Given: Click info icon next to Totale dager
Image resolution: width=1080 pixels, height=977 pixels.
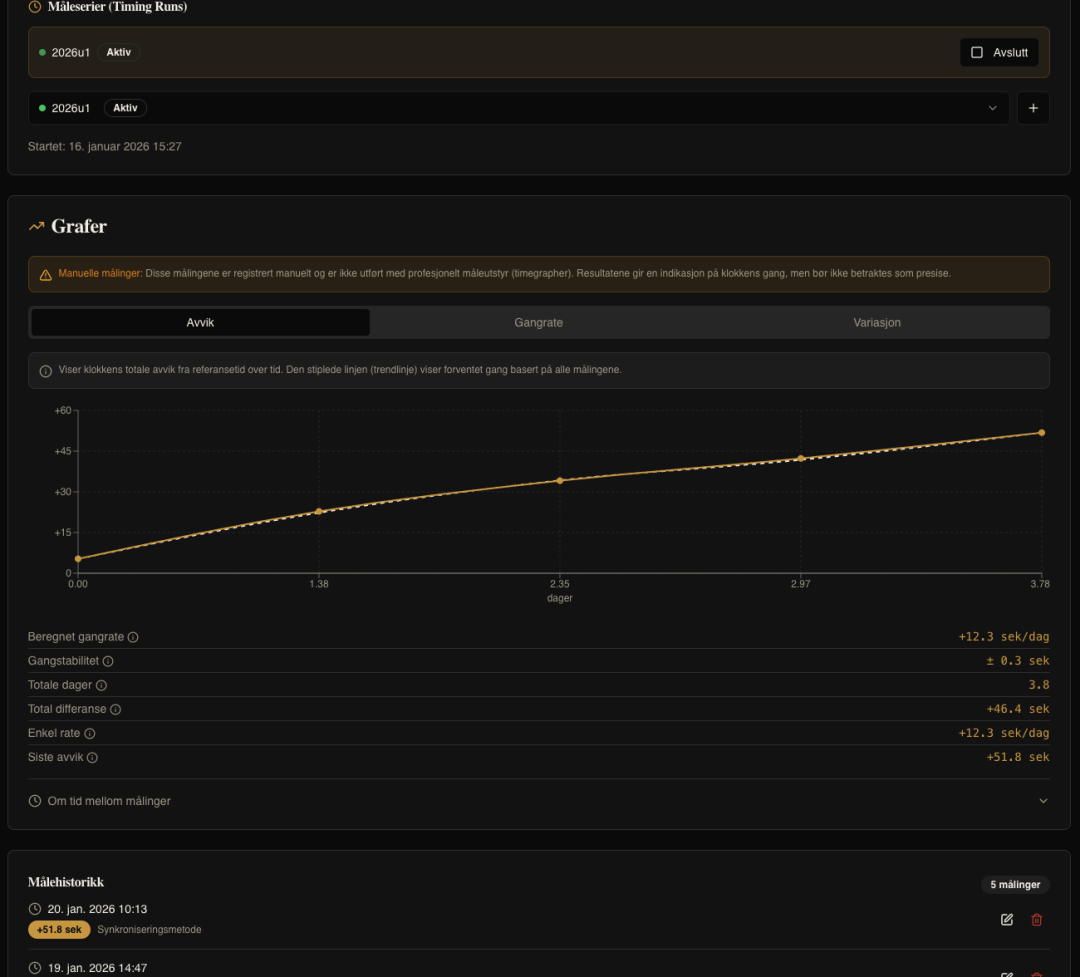Looking at the screenshot, I should click(x=101, y=685).
